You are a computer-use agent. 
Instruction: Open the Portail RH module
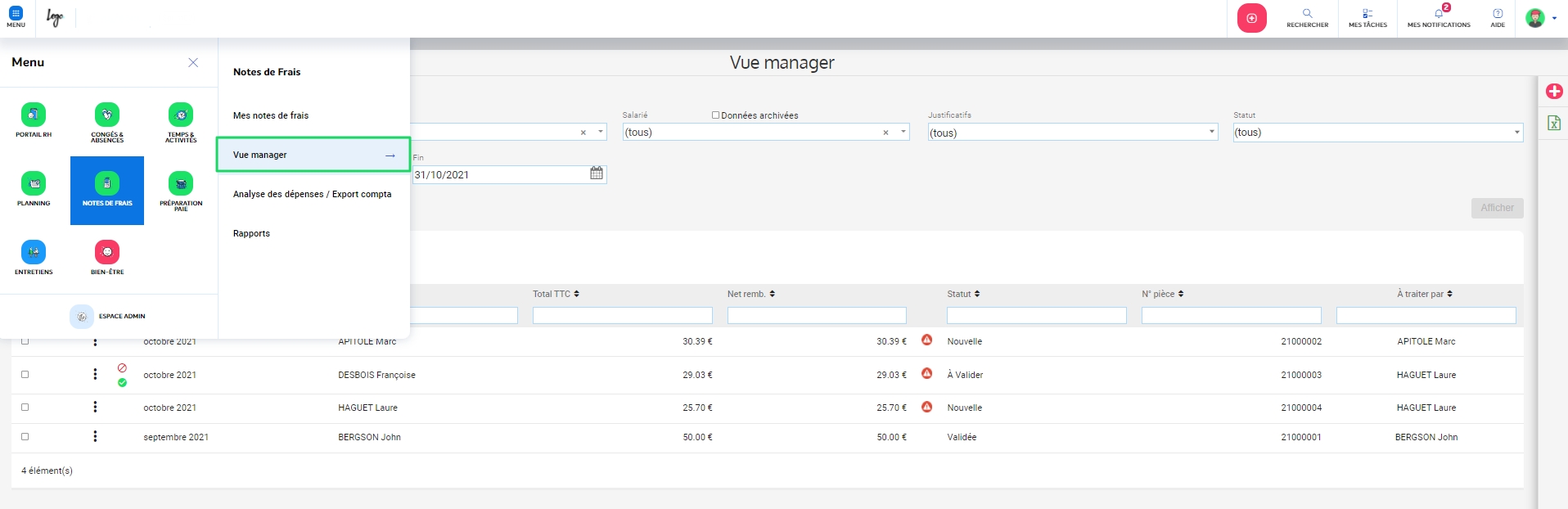click(34, 121)
